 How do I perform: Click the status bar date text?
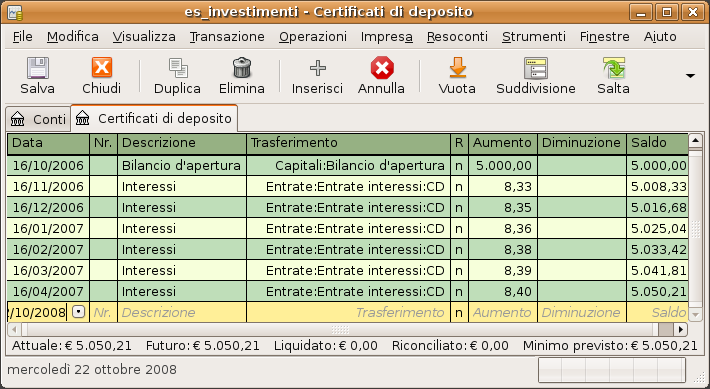[92, 370]
